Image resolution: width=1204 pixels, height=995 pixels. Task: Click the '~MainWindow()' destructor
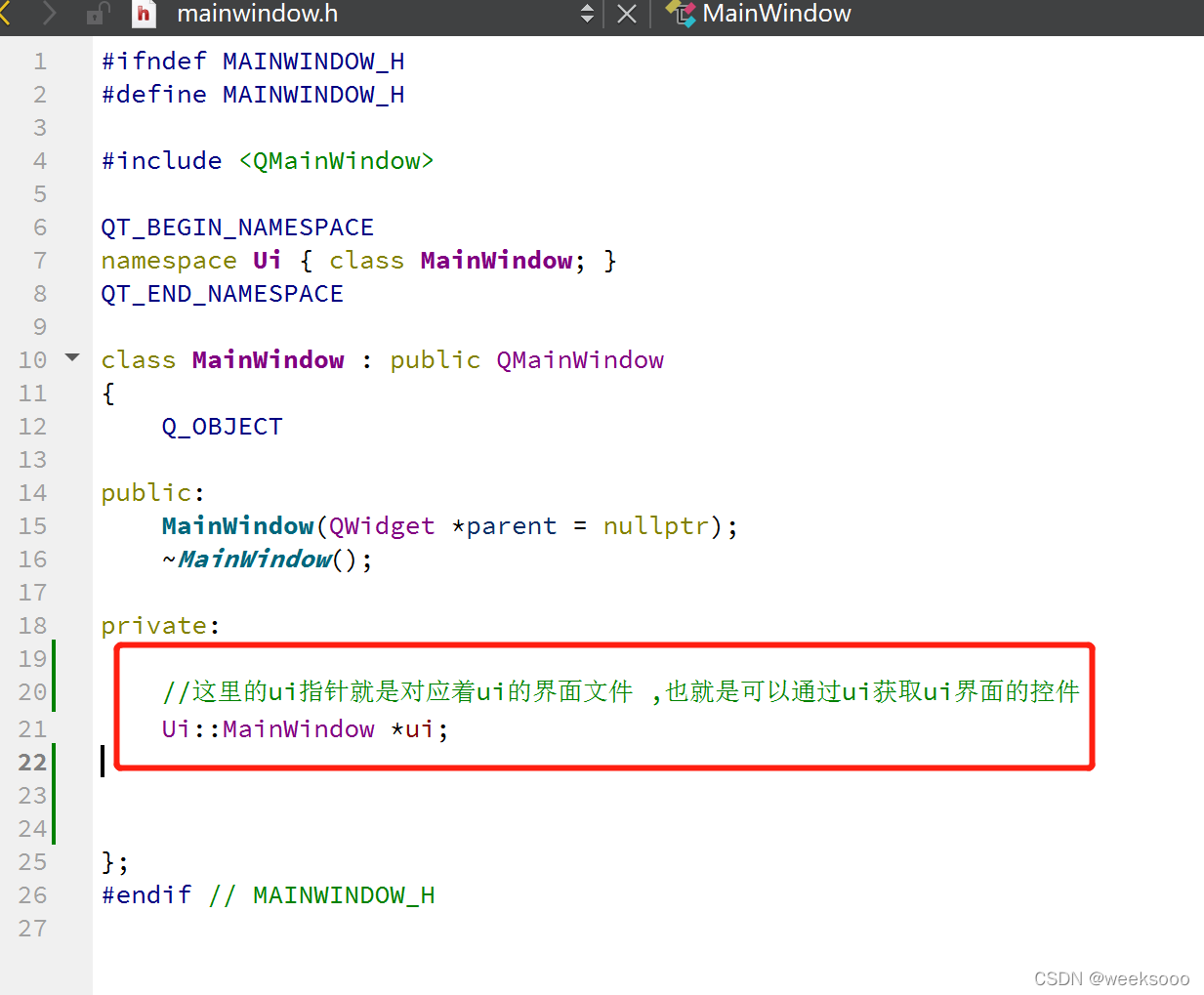[x=268, y=560]
